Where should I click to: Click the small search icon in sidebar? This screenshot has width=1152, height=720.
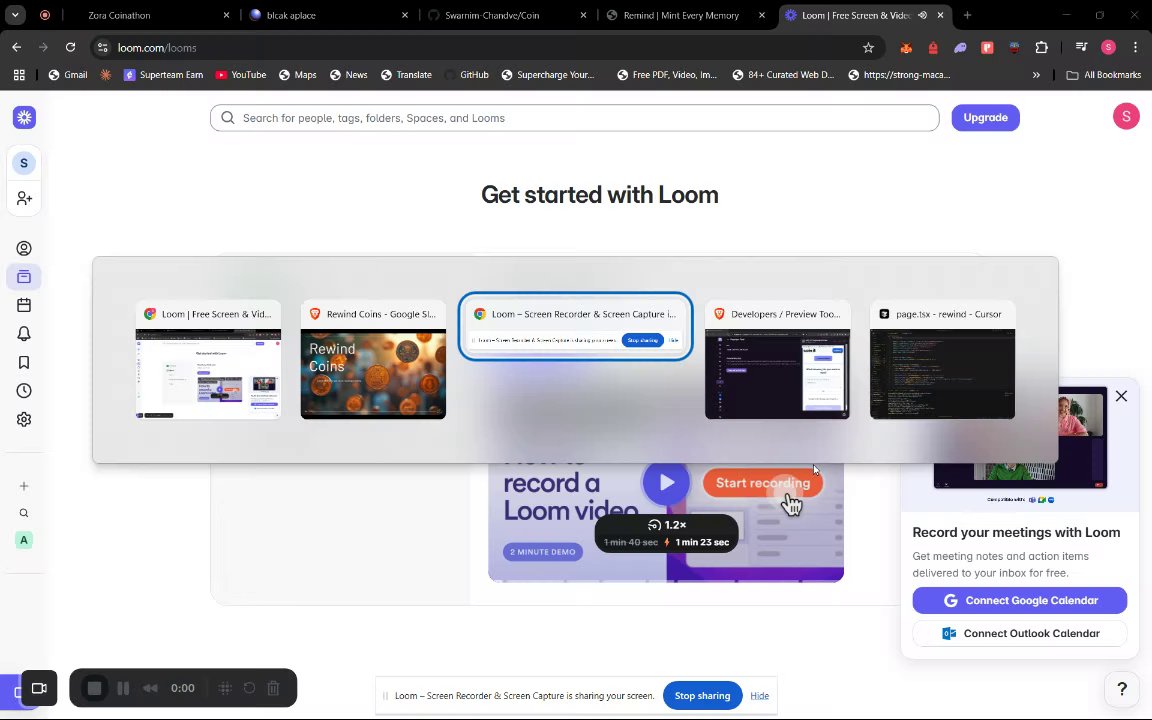(x=24, y=514)
